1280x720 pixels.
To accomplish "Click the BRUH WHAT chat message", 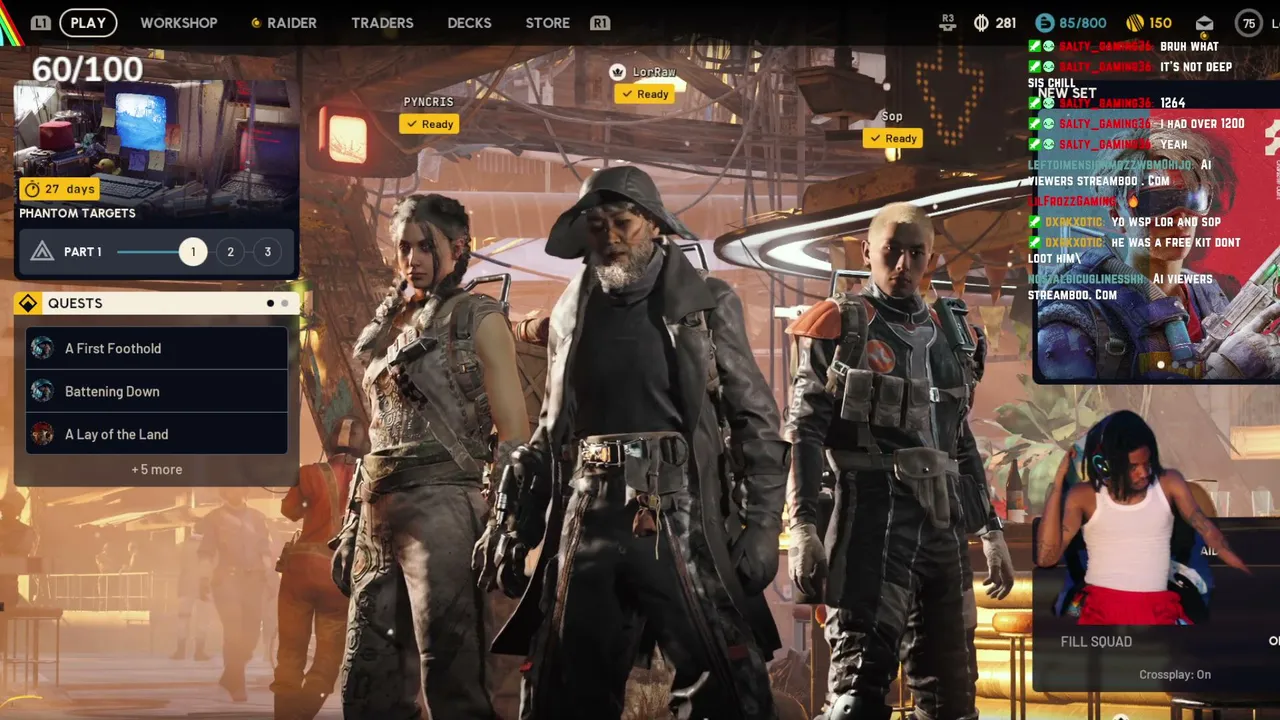I will (x=1189, y=47).
